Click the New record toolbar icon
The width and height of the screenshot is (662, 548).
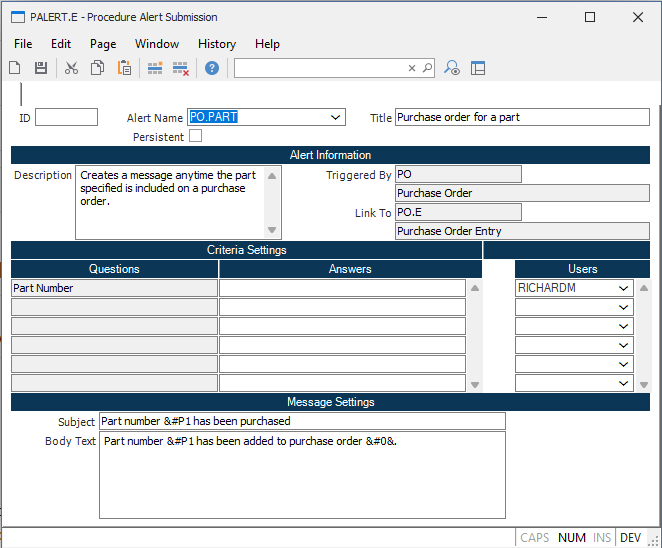point(15,68)
